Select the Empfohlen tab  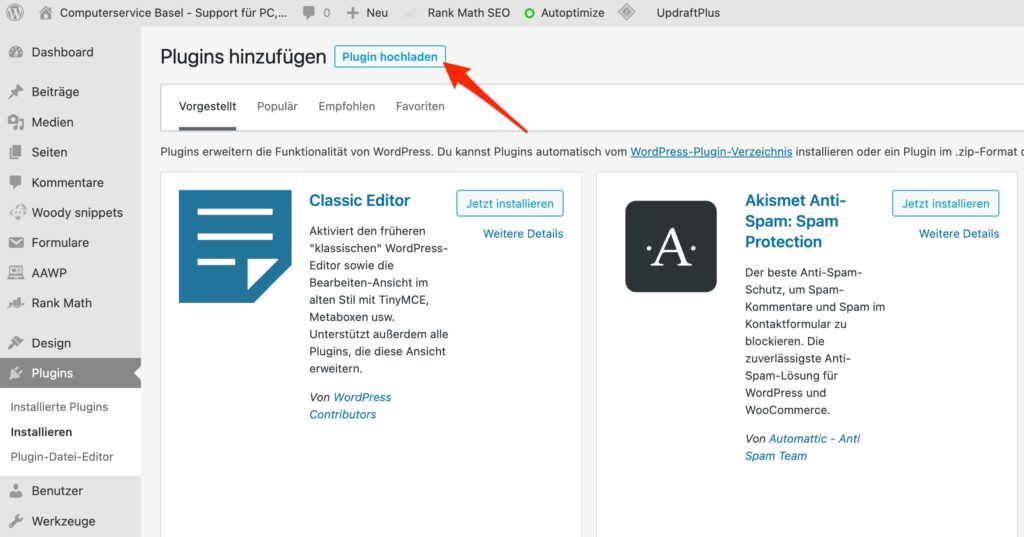pyautogui.click(x=347, y=106)
